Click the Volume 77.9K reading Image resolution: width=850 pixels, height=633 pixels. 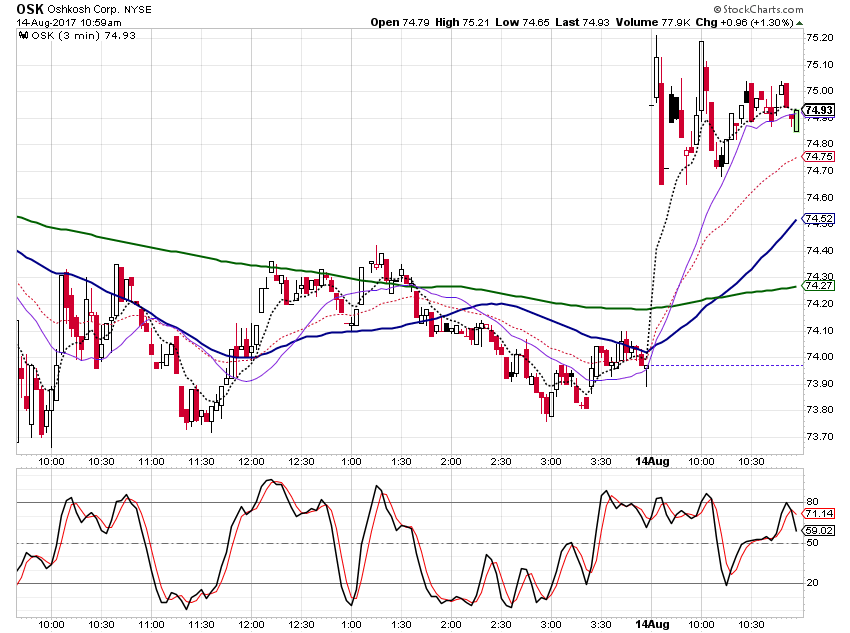coord(653,23)
